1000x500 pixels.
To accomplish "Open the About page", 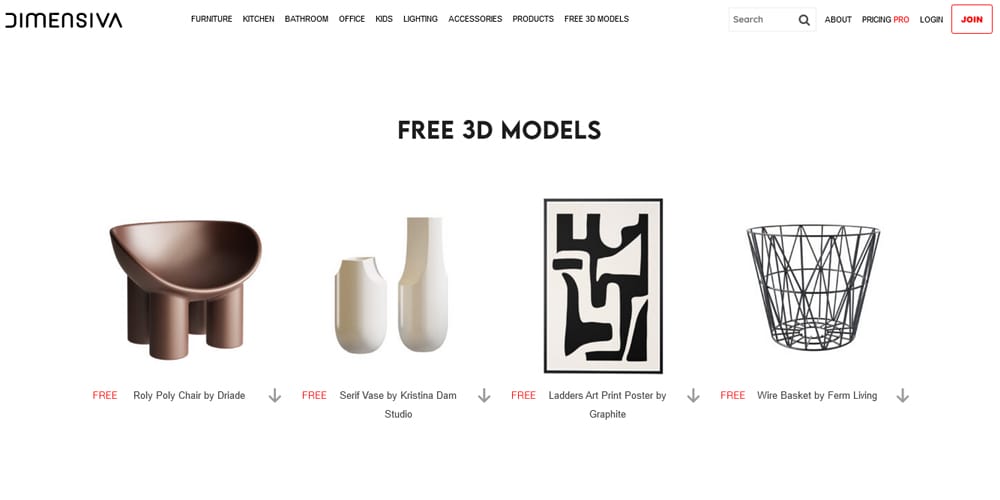I will click(x=838, y=20).
